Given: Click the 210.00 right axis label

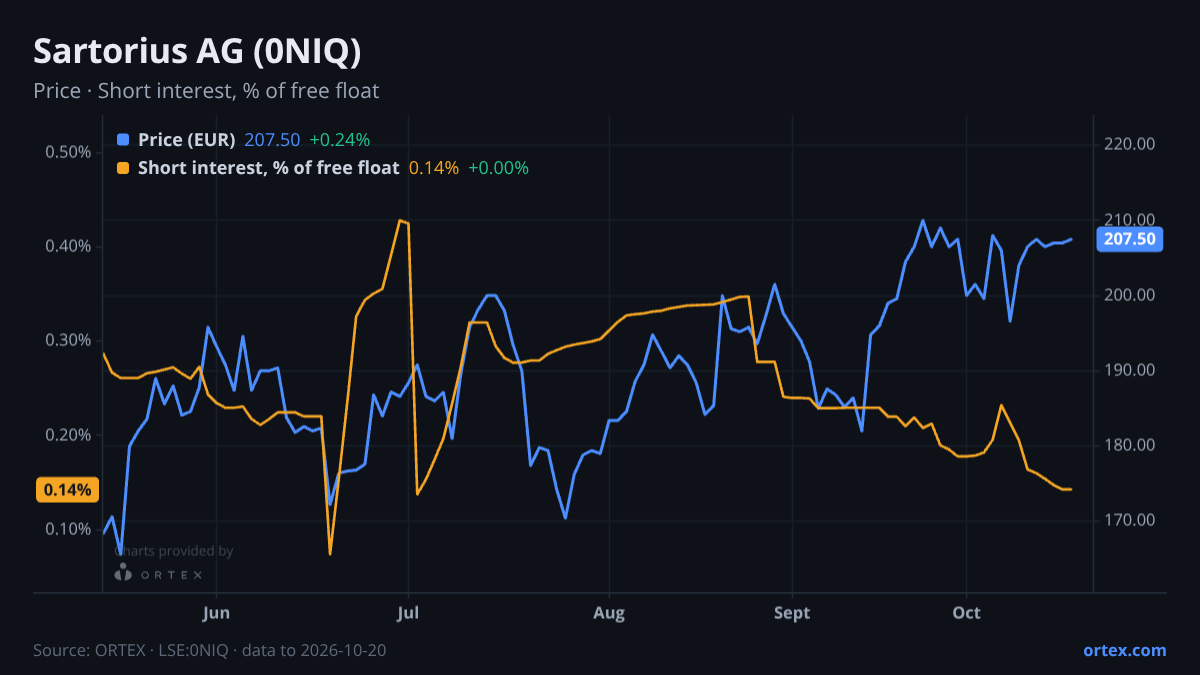Looking at the screenshot, I should (1130, 220).
